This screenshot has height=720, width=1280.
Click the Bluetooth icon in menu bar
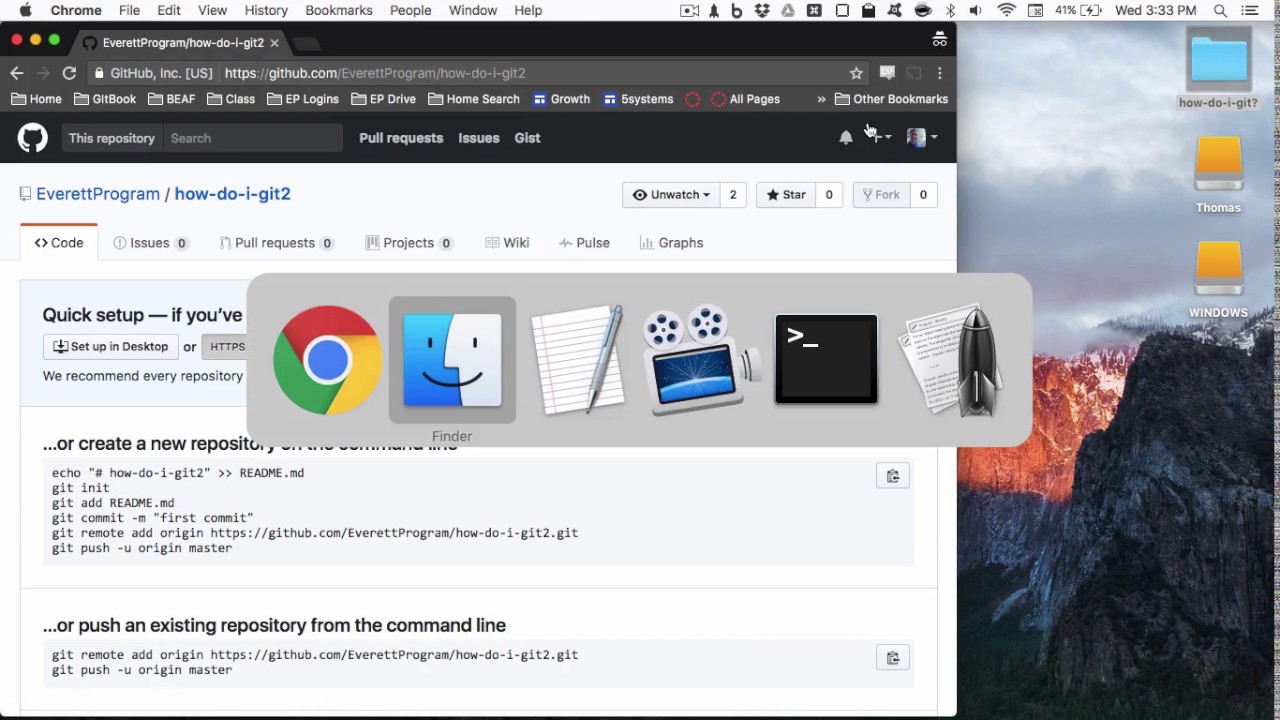950,10
